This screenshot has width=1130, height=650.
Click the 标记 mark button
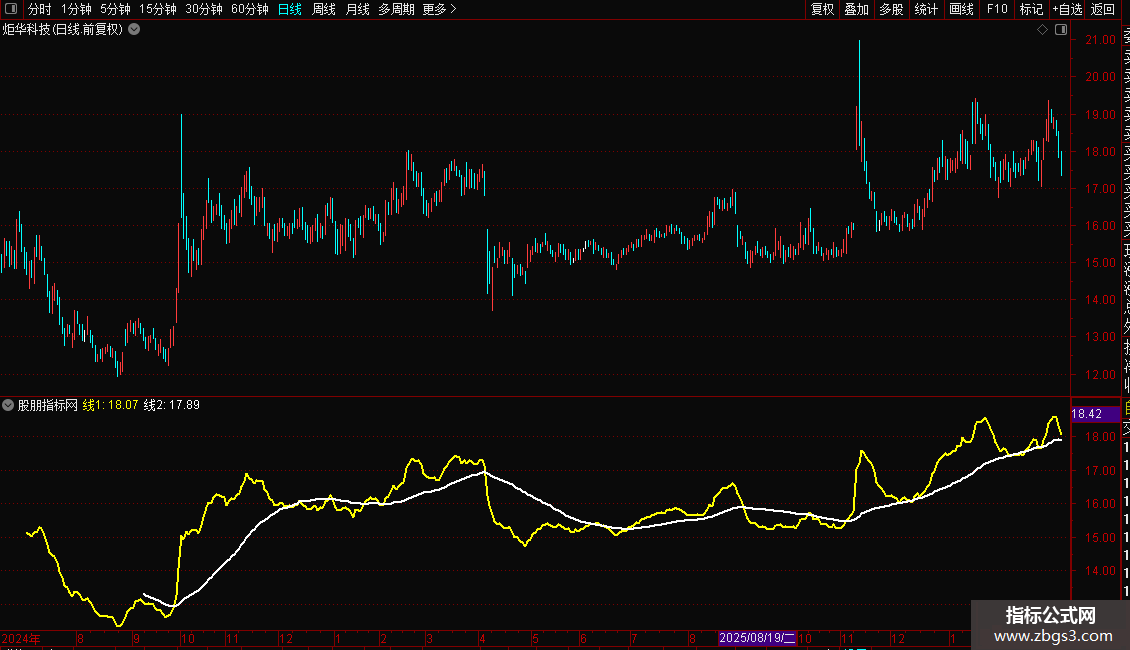tap(1031, 9)
